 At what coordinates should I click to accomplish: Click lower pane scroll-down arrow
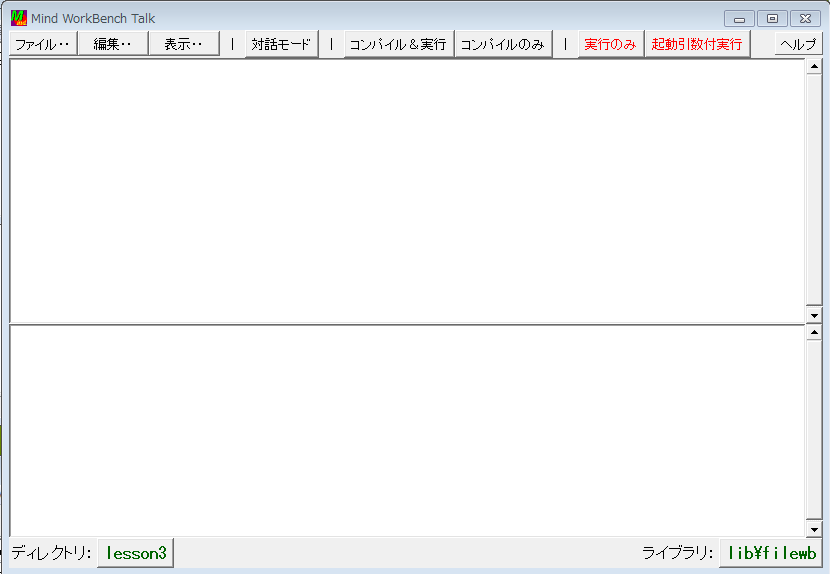point(814,529)
